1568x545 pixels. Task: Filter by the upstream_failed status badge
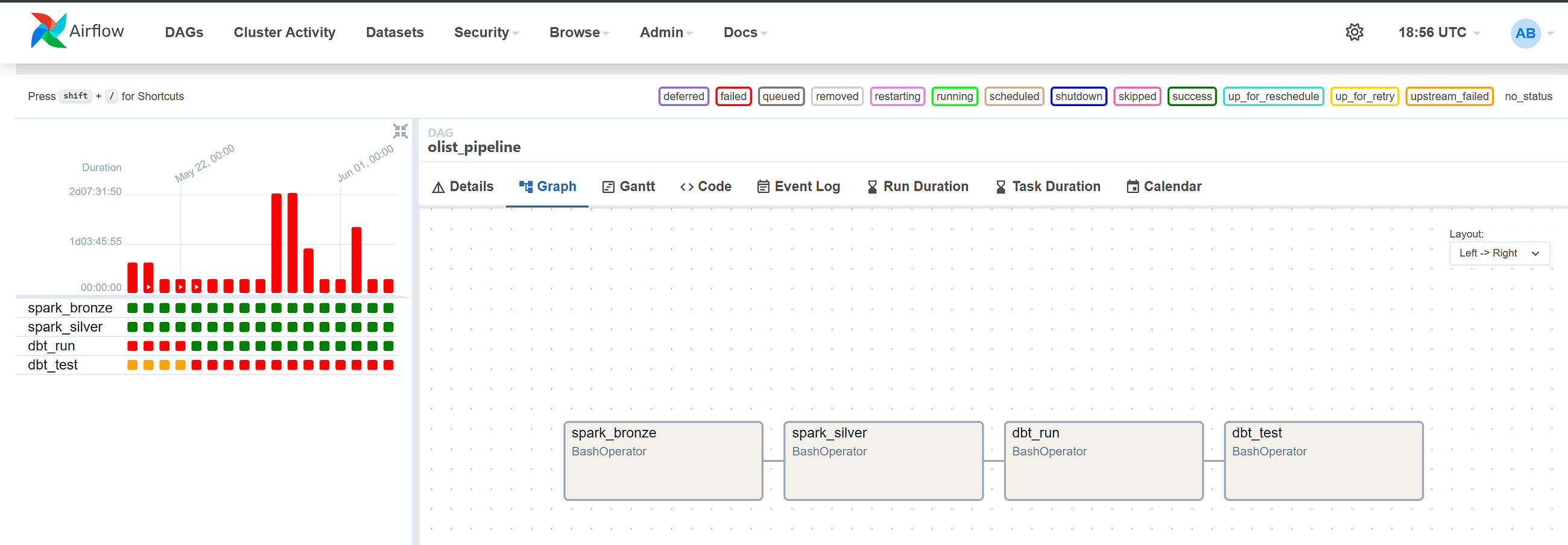click(1449, 96)
